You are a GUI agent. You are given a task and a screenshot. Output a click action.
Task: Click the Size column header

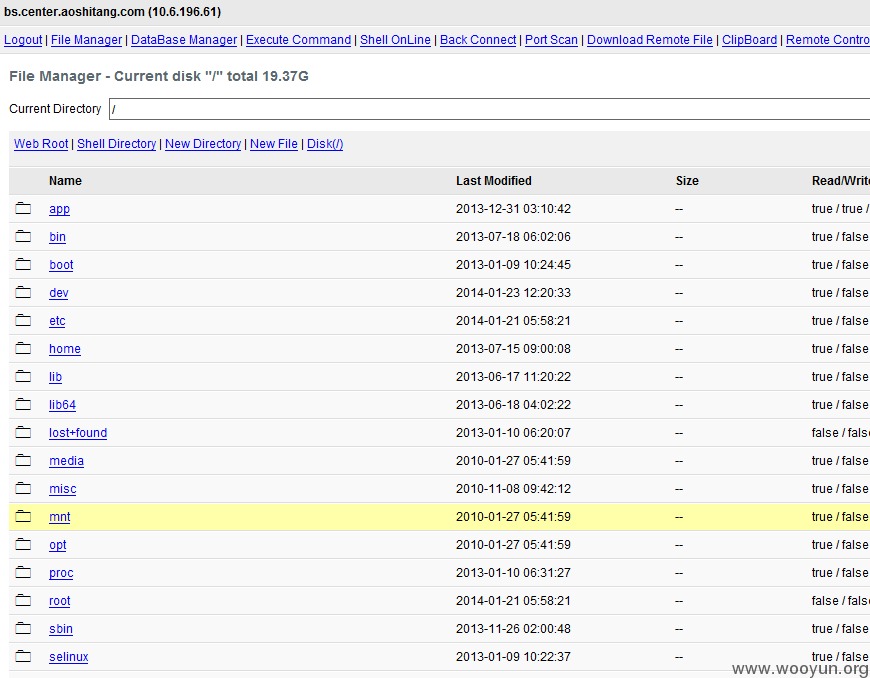click(x=687, y=181)
